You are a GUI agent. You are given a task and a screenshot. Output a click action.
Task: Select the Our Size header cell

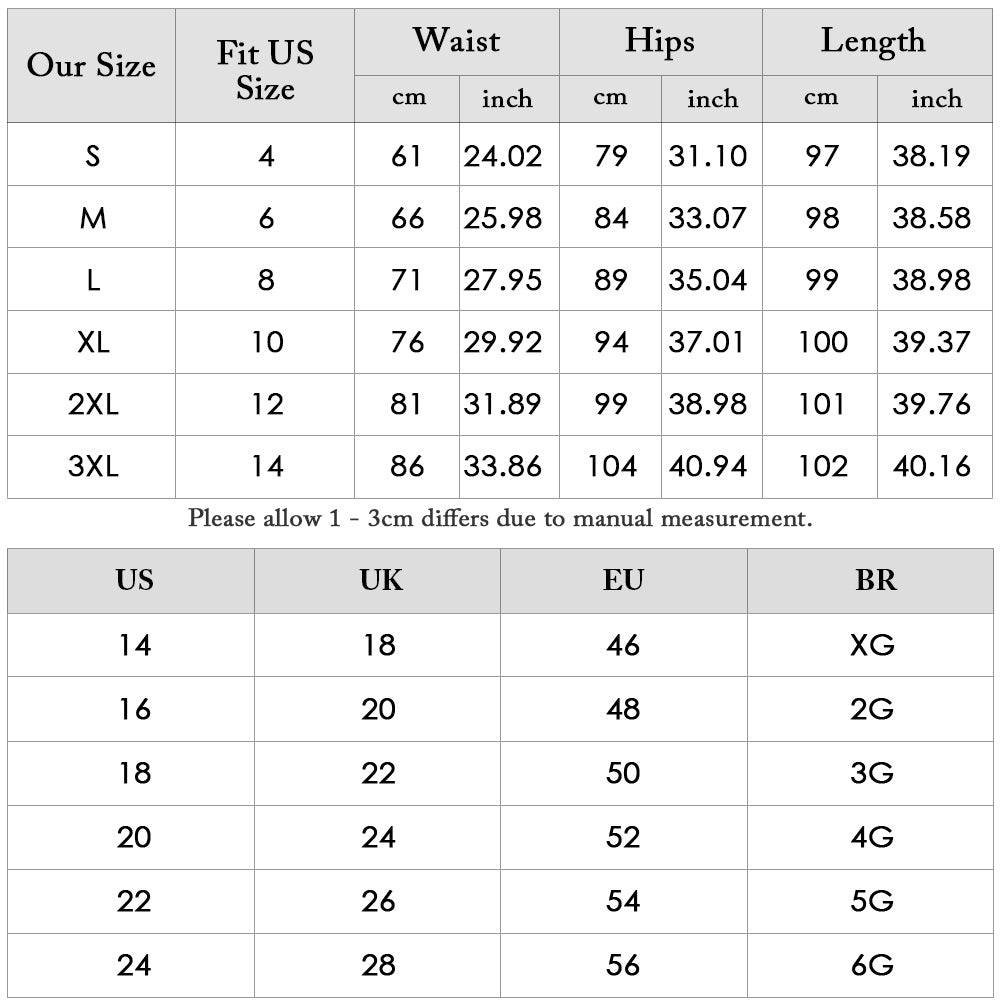(x=91, y=66)
